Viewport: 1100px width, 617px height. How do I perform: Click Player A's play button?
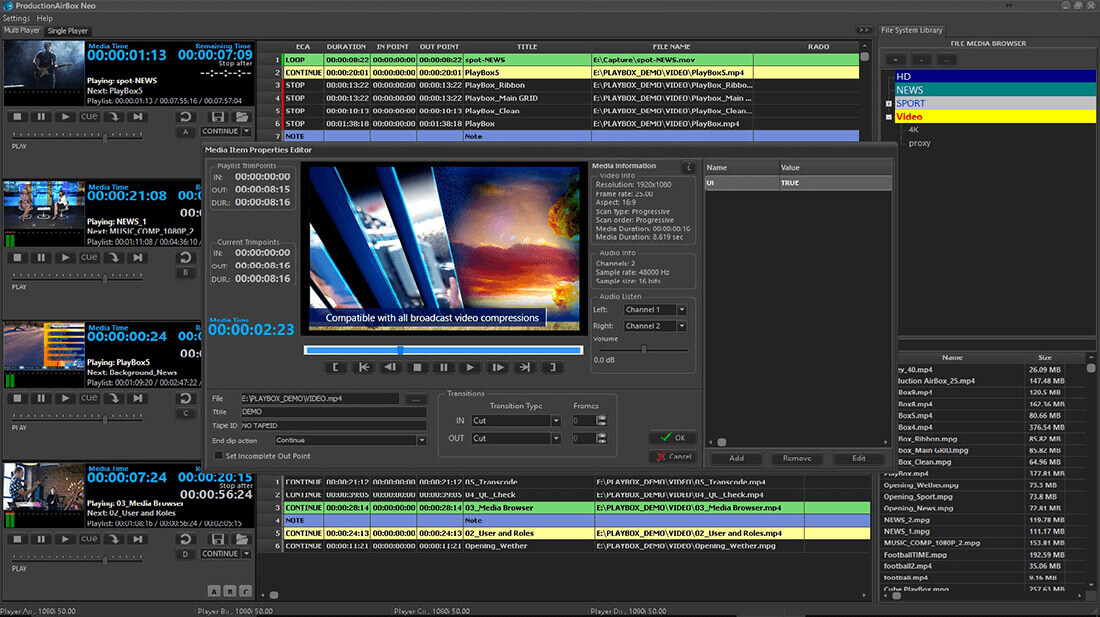(65, 117)
